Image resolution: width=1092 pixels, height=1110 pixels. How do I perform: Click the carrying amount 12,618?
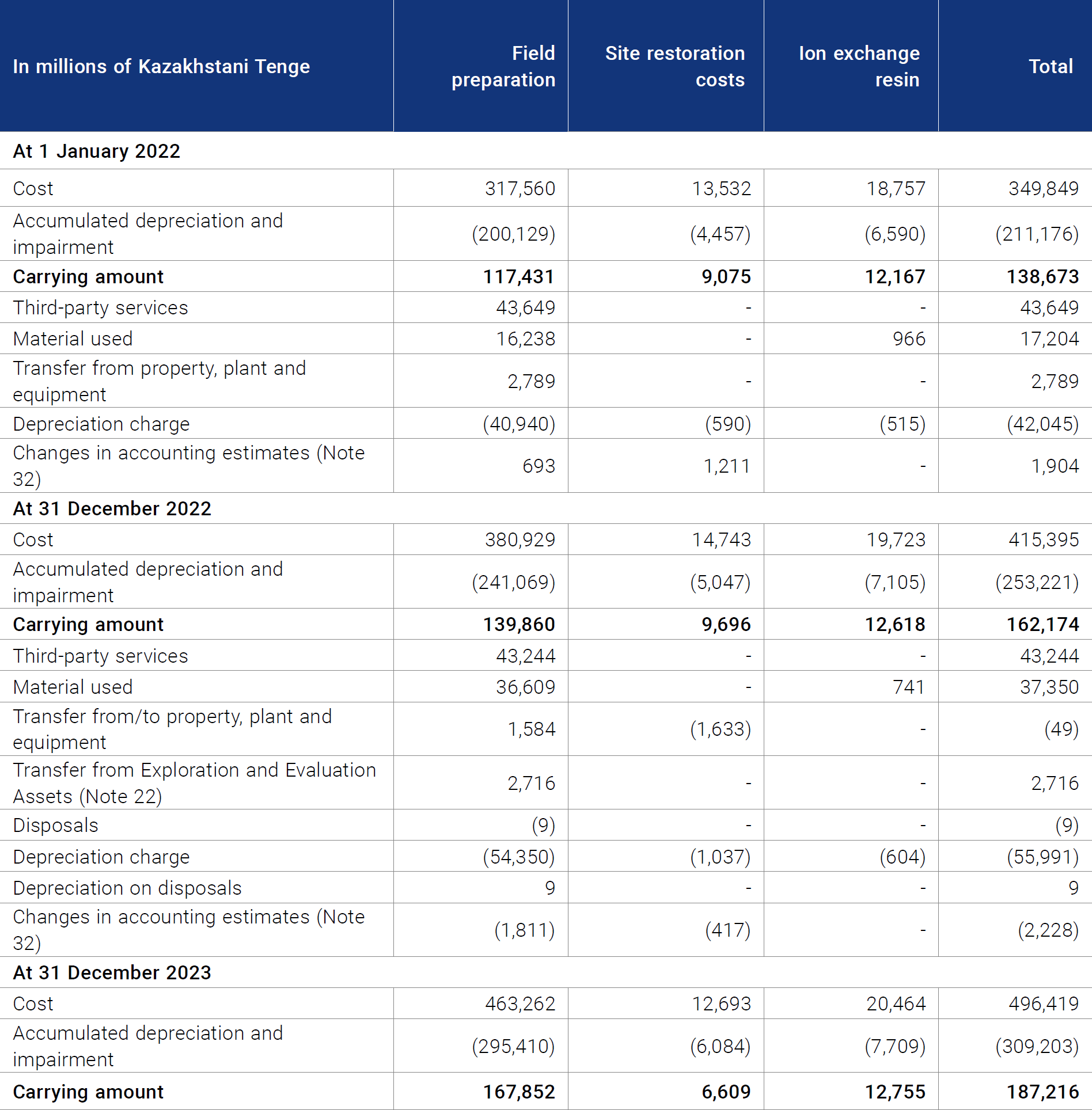tap(895, 624)
